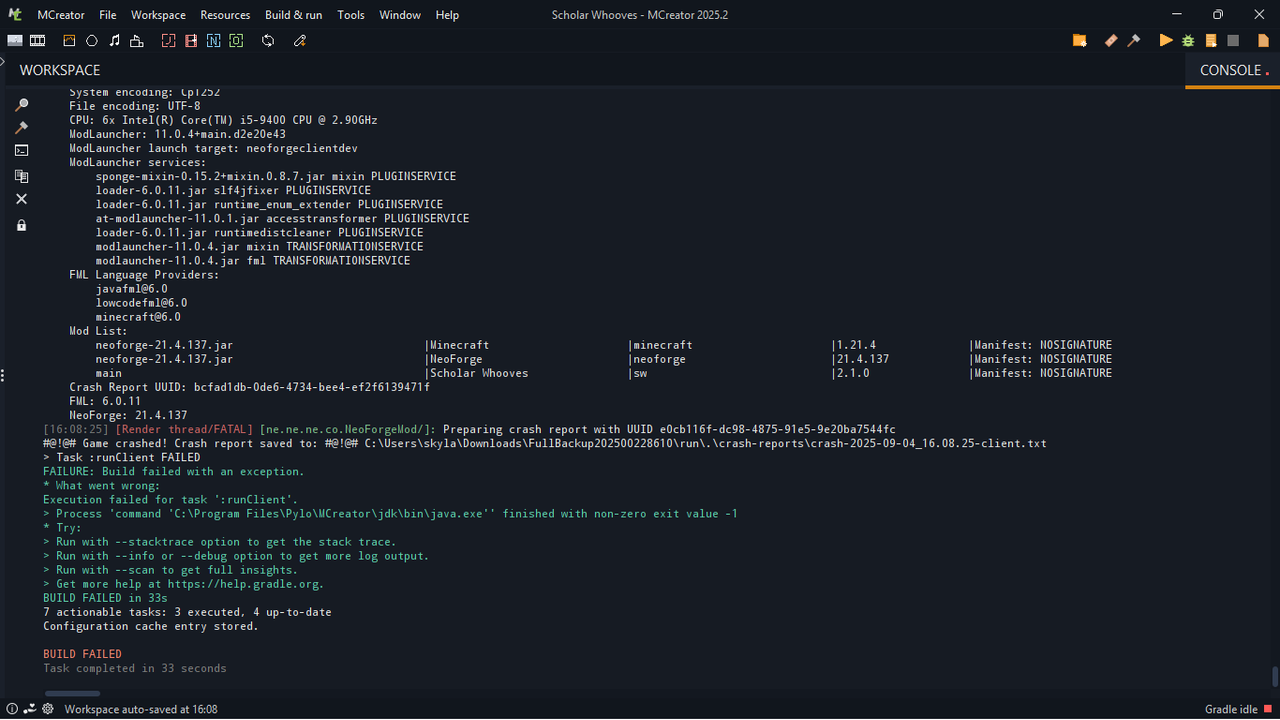The height and width of the screenshot is (720, 1280).
Task: Click the music note sound import icon
Action: 114,41
